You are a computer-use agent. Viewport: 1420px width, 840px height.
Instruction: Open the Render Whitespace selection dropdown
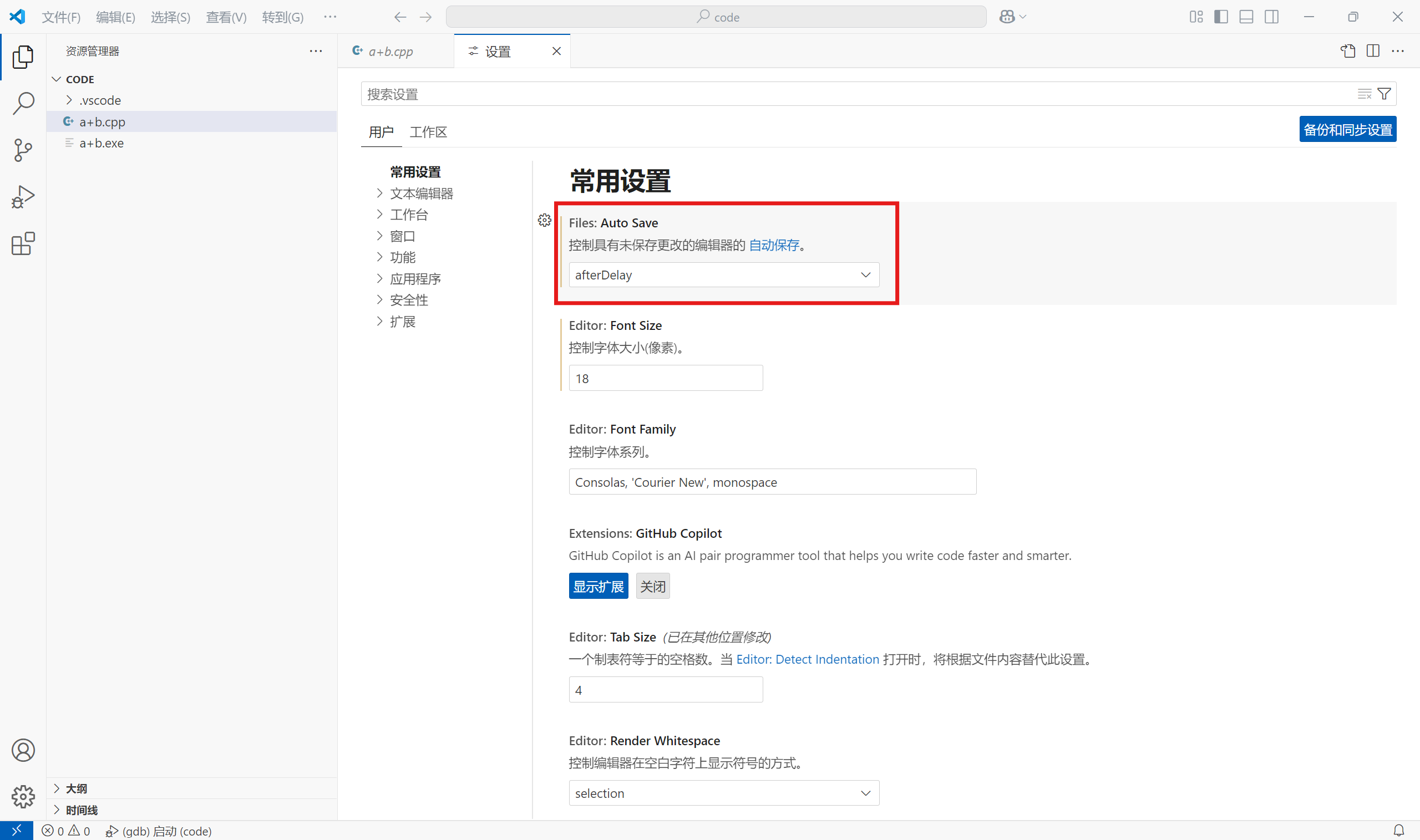pyautogui.click(x=723, y=793)
